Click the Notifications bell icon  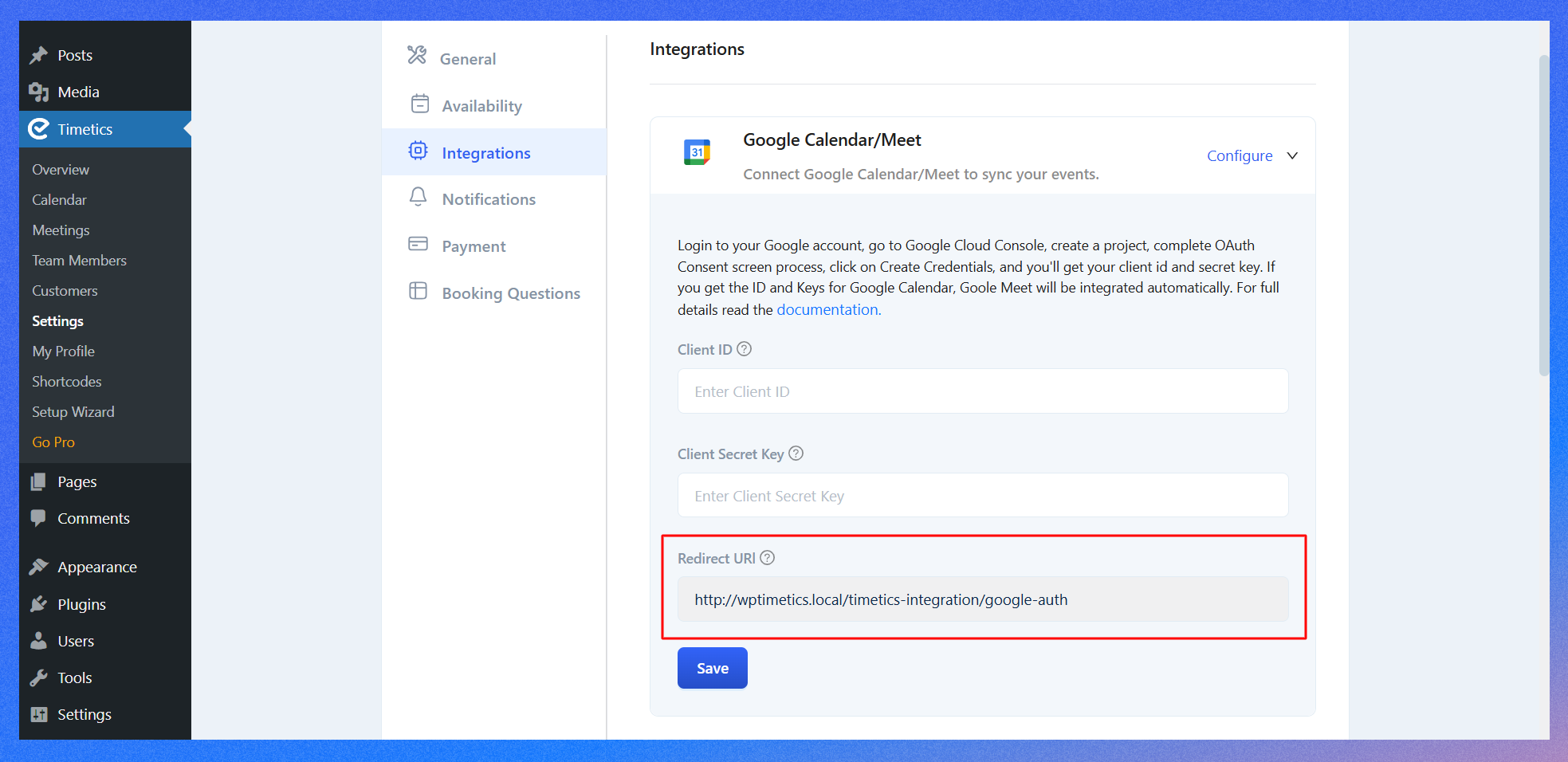(x=418, y=197)
